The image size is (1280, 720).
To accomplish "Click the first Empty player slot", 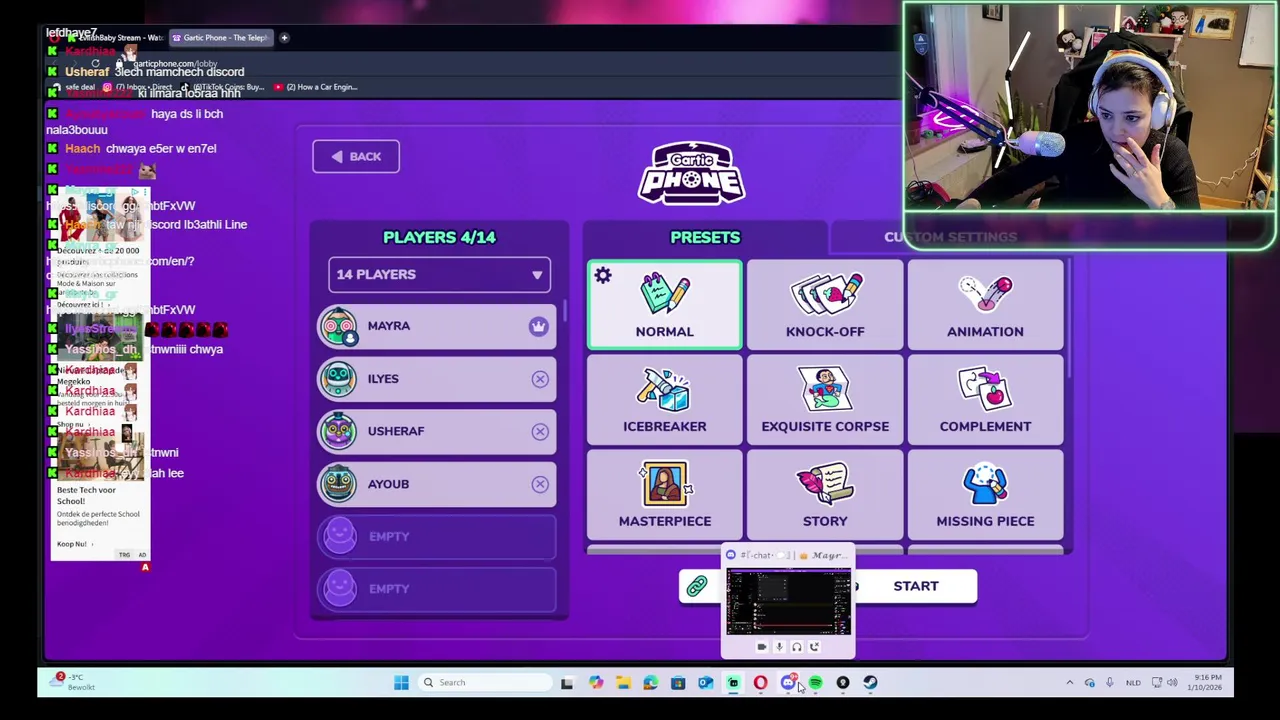I will tap(437, 537).
